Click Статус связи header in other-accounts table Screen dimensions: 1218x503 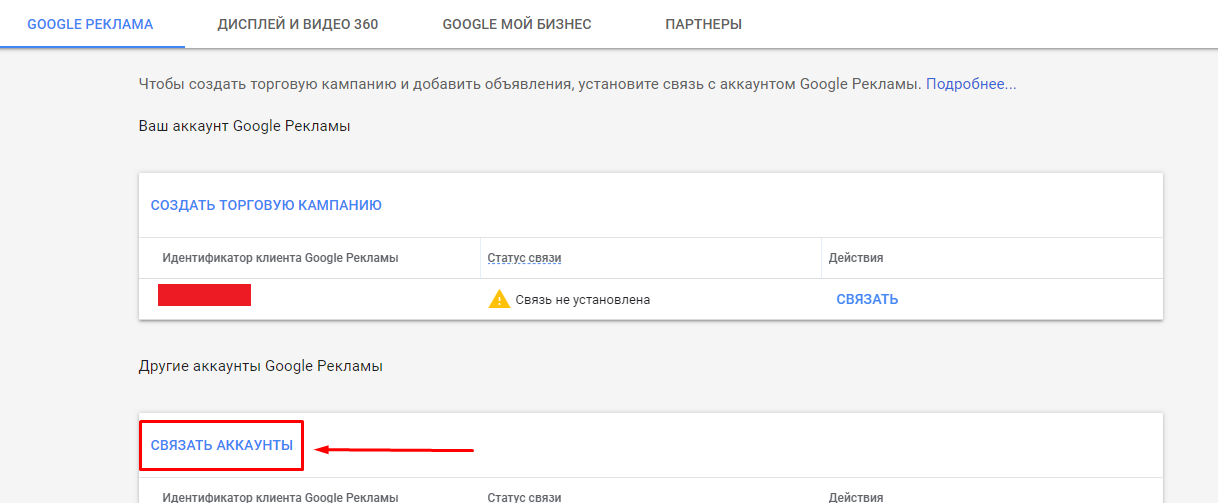tap(524, 497)
